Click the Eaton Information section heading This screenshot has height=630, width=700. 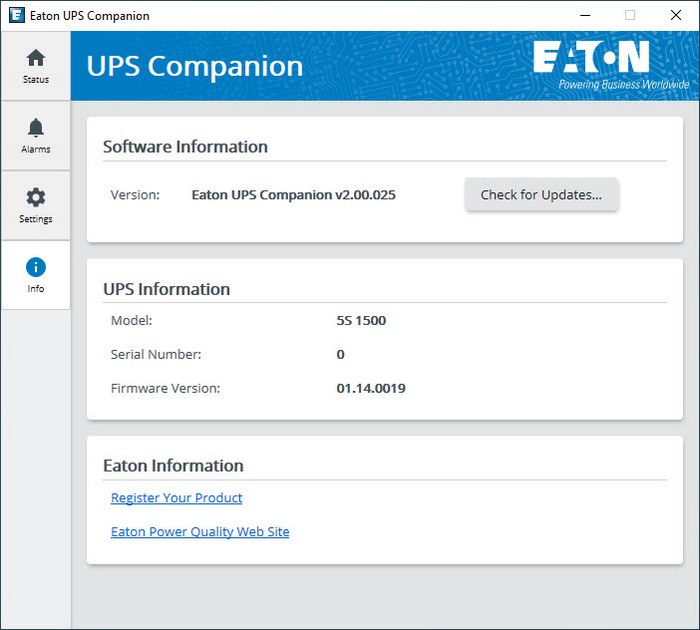pos(173,466)
